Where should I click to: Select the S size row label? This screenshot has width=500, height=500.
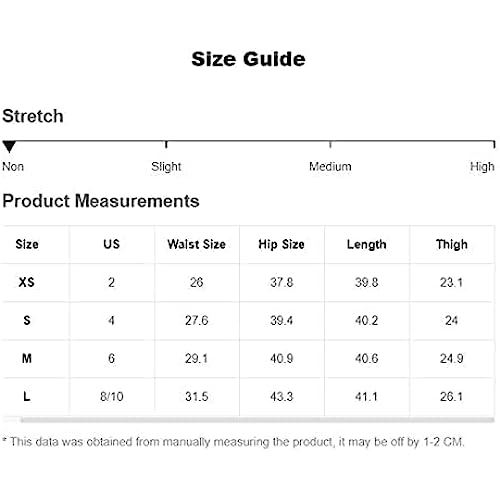[27, 320]
